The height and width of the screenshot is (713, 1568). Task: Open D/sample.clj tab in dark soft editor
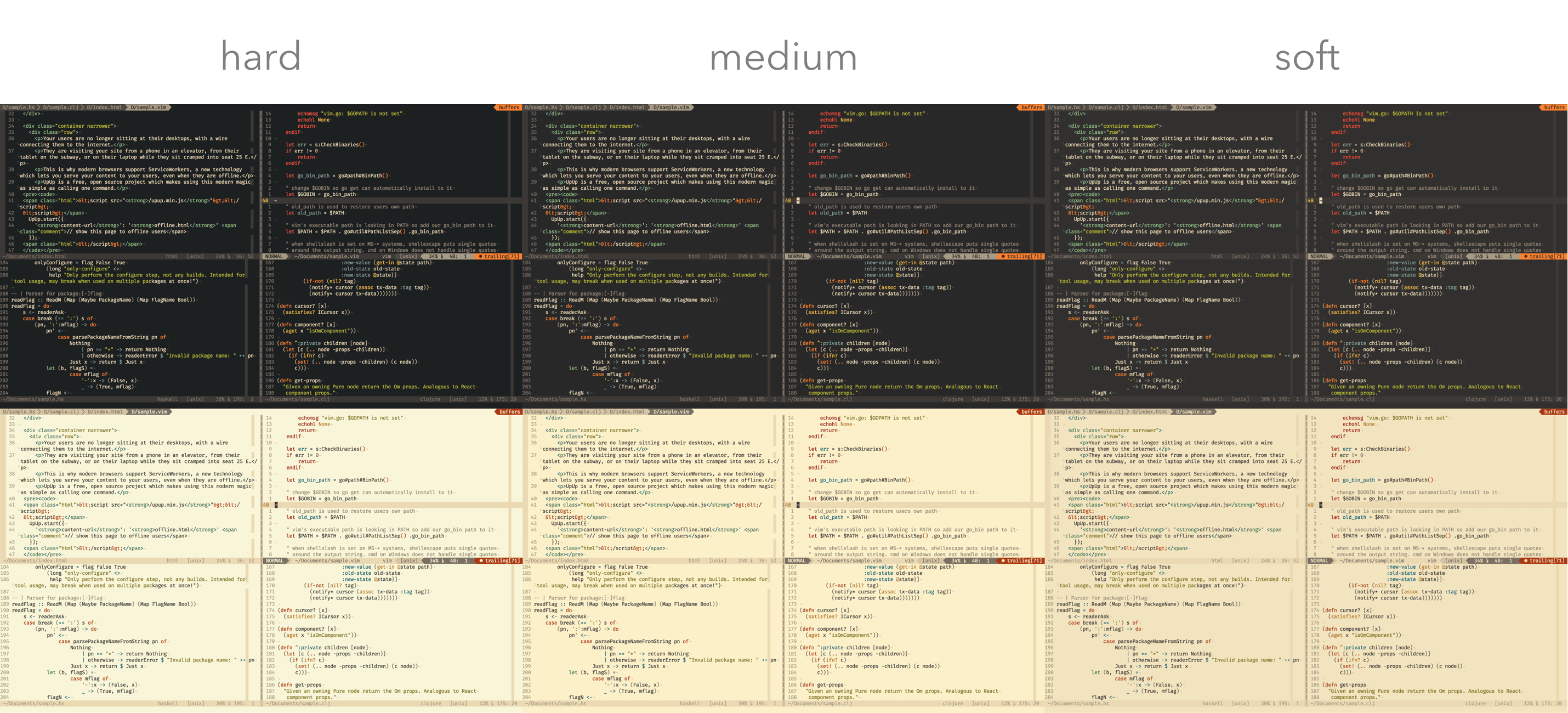[1106, 107]
